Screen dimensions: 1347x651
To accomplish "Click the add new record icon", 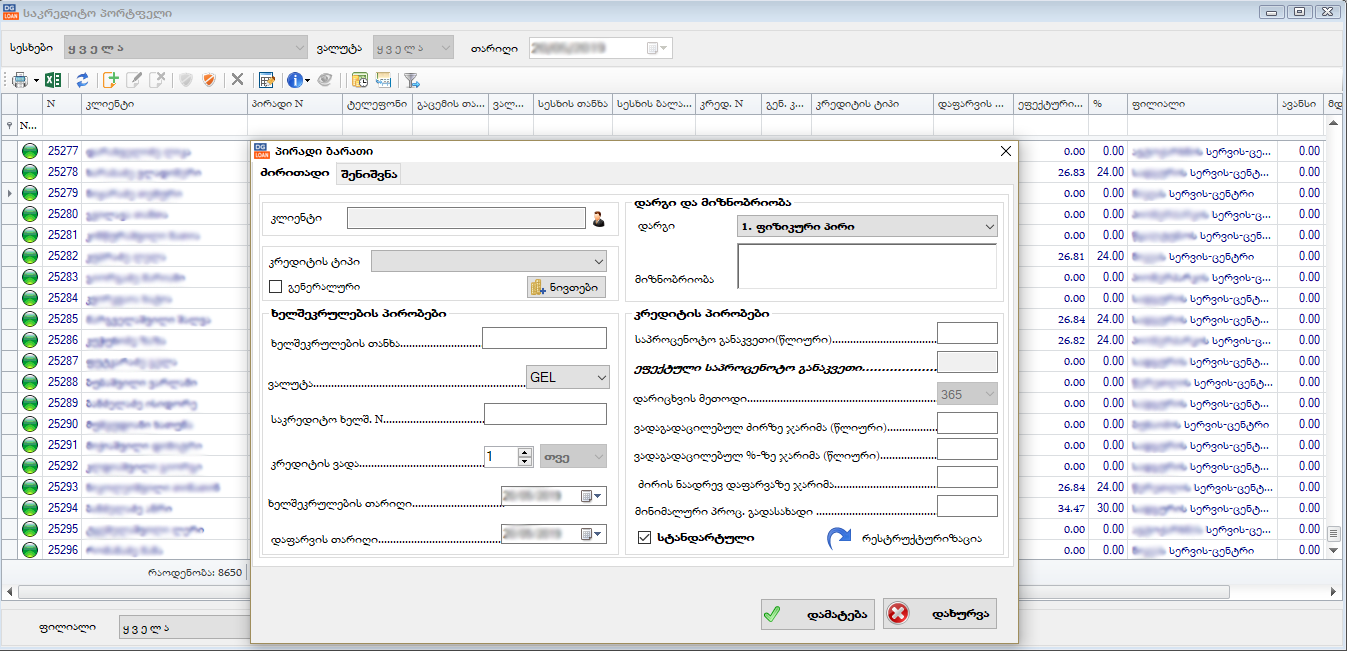I will coord(111,80).
